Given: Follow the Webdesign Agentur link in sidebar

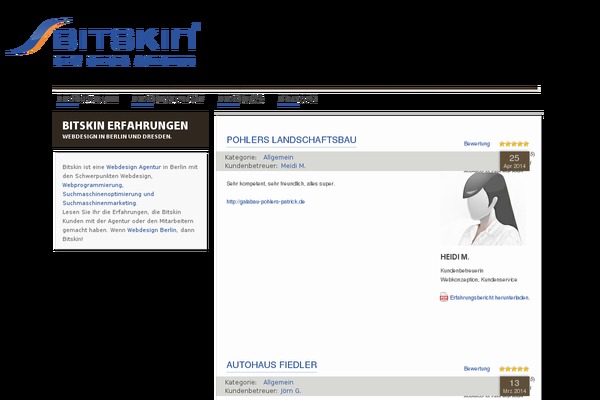Looking at the screenshot, I should [133, 167].
